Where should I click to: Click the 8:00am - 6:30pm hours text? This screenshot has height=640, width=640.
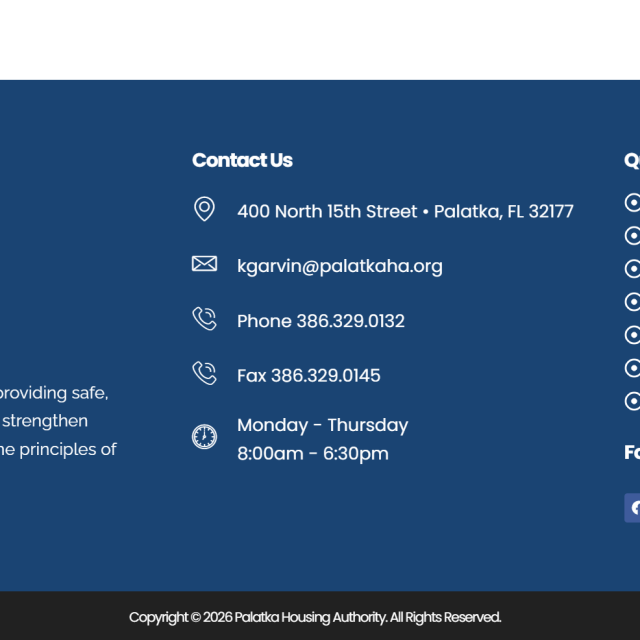[x=313, y=454]
